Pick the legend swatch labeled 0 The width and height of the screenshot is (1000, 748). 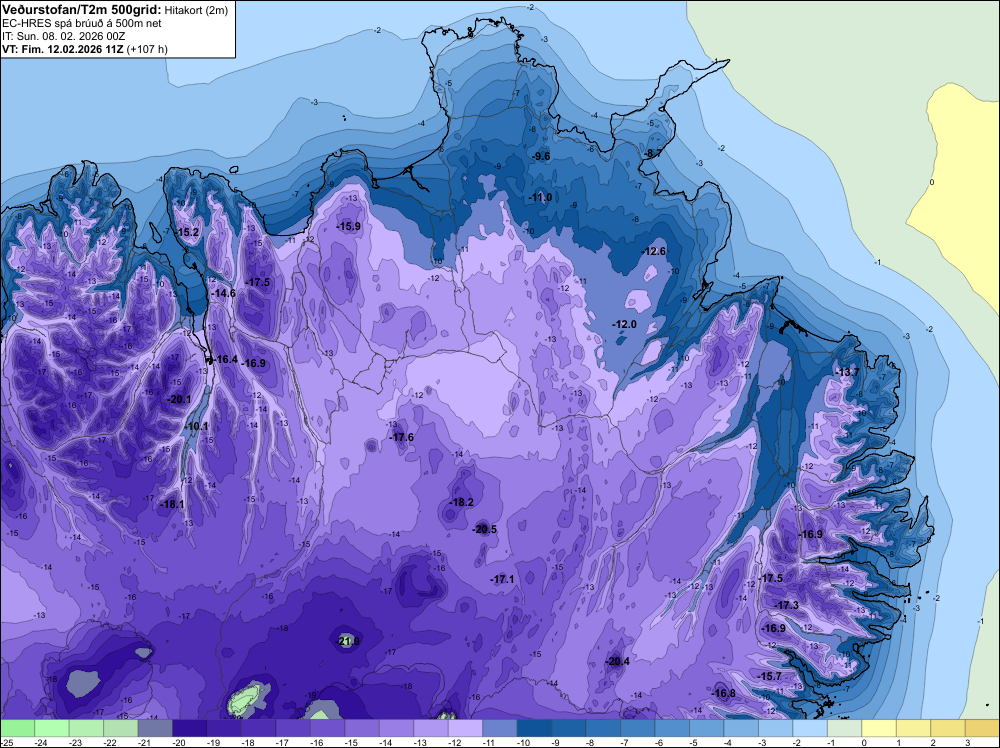coord(878,729)
